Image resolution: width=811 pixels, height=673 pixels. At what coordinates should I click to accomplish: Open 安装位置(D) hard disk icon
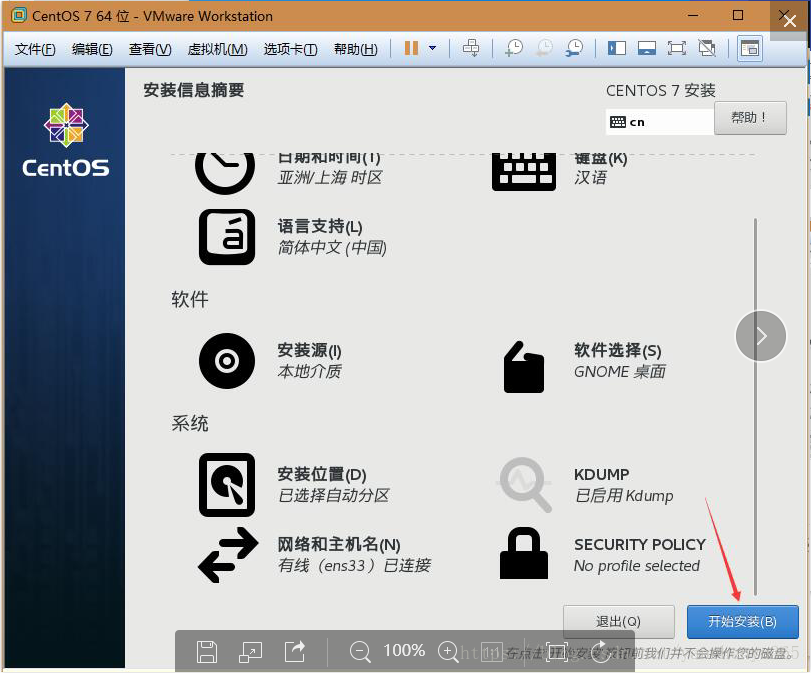click(227, 485)
